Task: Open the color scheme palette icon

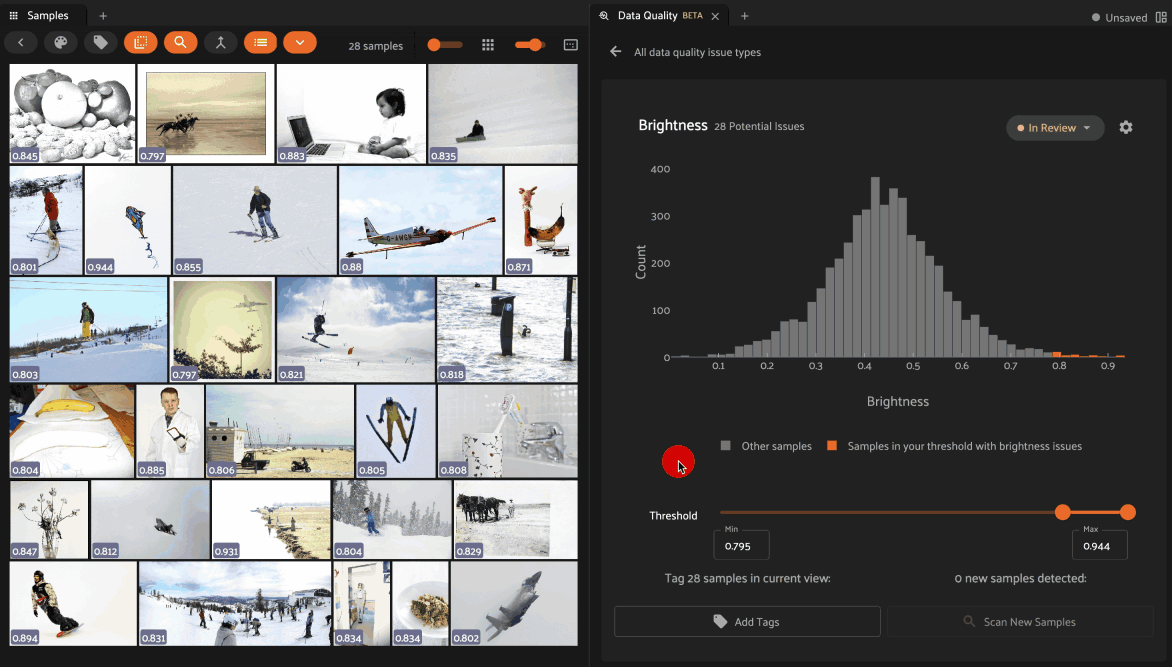Action: coord(61,43)
